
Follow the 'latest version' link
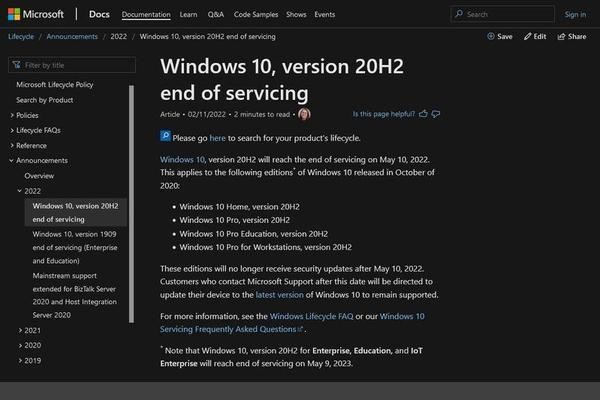coord(279,295)
